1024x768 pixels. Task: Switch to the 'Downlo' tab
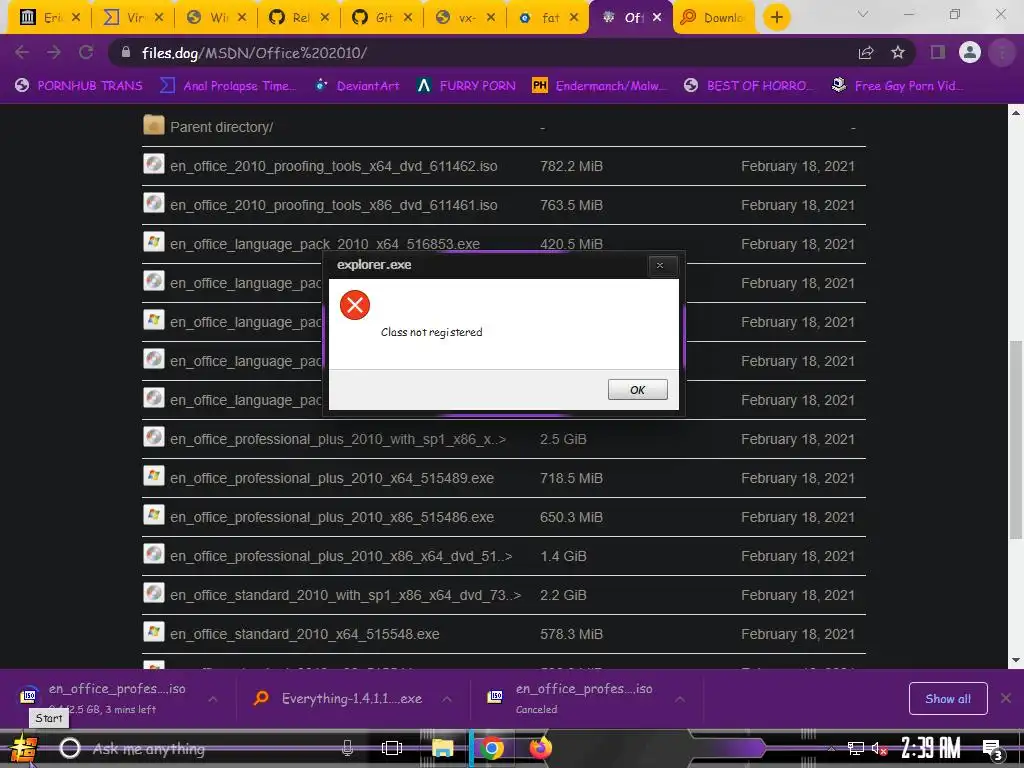[x=713, y=18]
